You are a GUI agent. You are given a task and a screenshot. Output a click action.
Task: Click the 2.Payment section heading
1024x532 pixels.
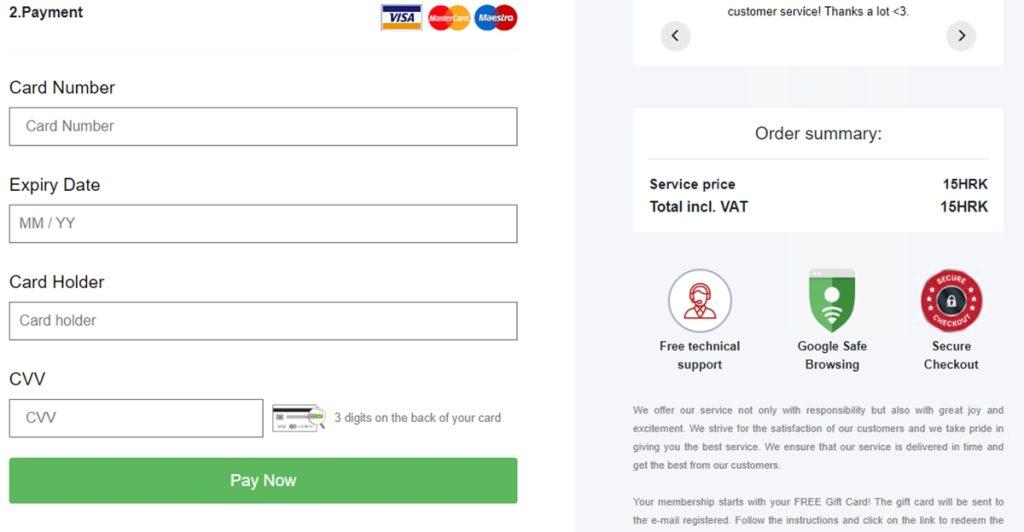pos(46,13)
